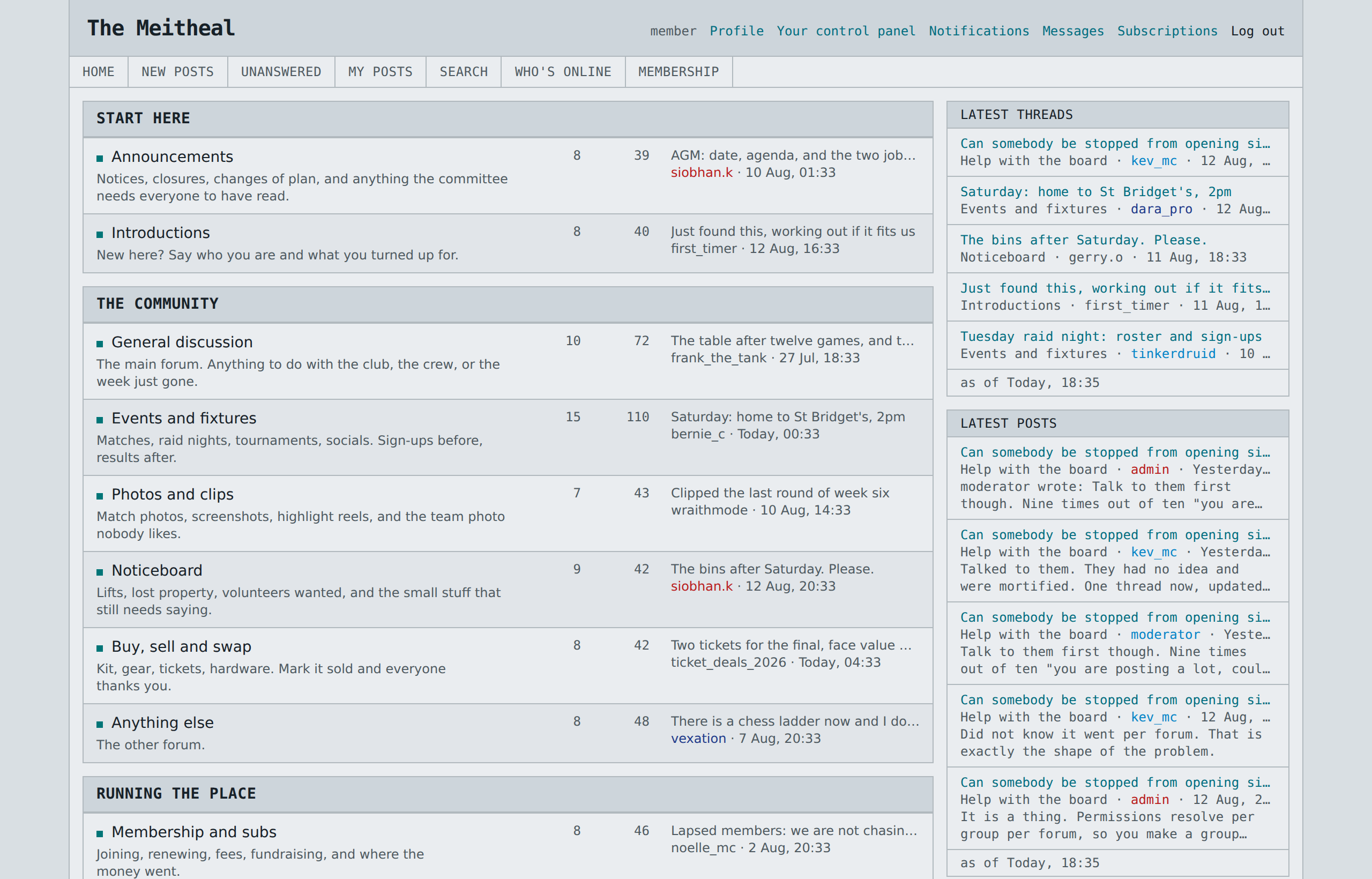Click the square icon next to General discussion
The width and height of the screenshot is (1372, 879).
coord(100,344)
